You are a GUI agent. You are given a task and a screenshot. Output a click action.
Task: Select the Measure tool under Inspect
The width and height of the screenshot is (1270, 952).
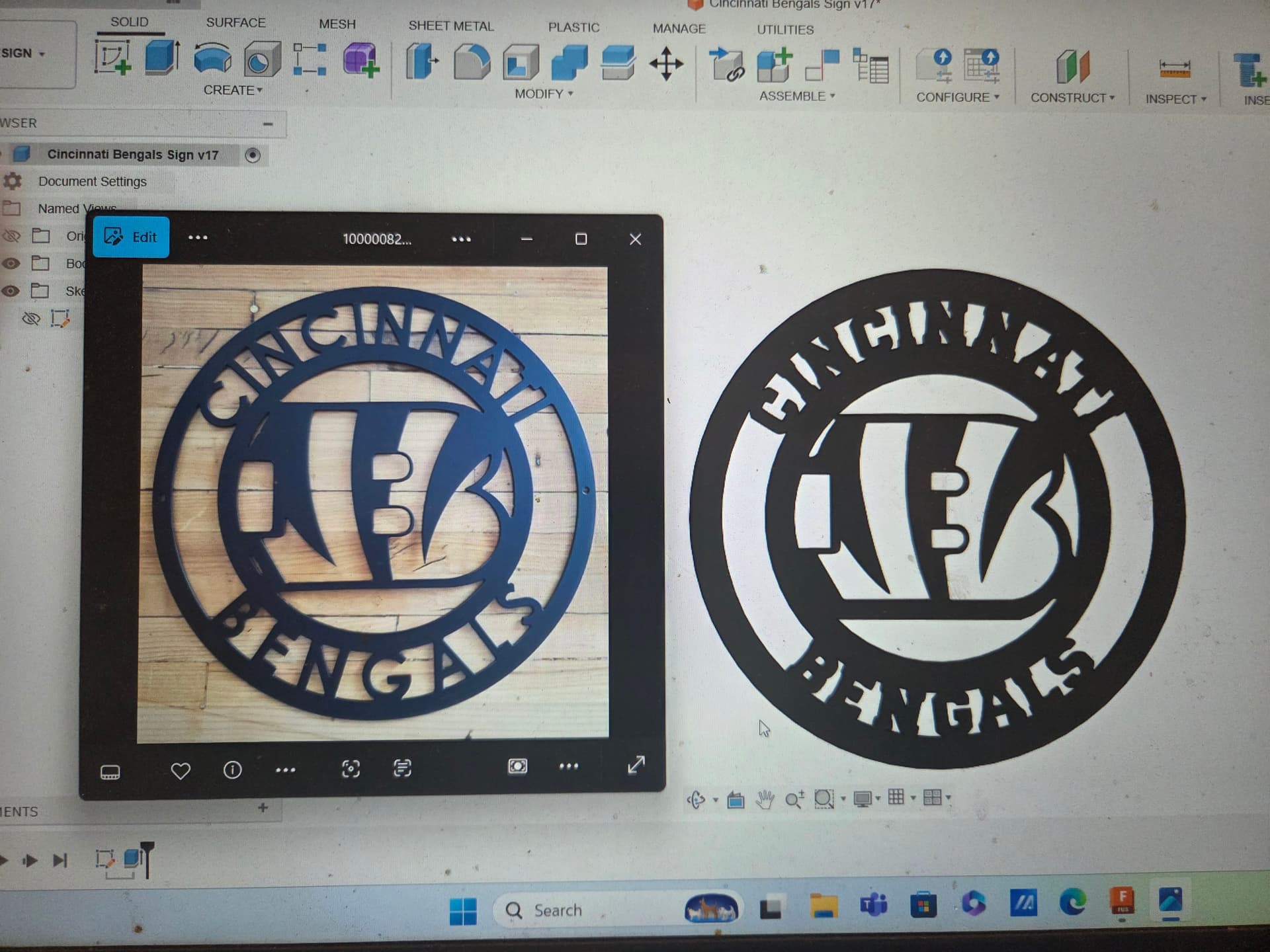pos(1174,69)
